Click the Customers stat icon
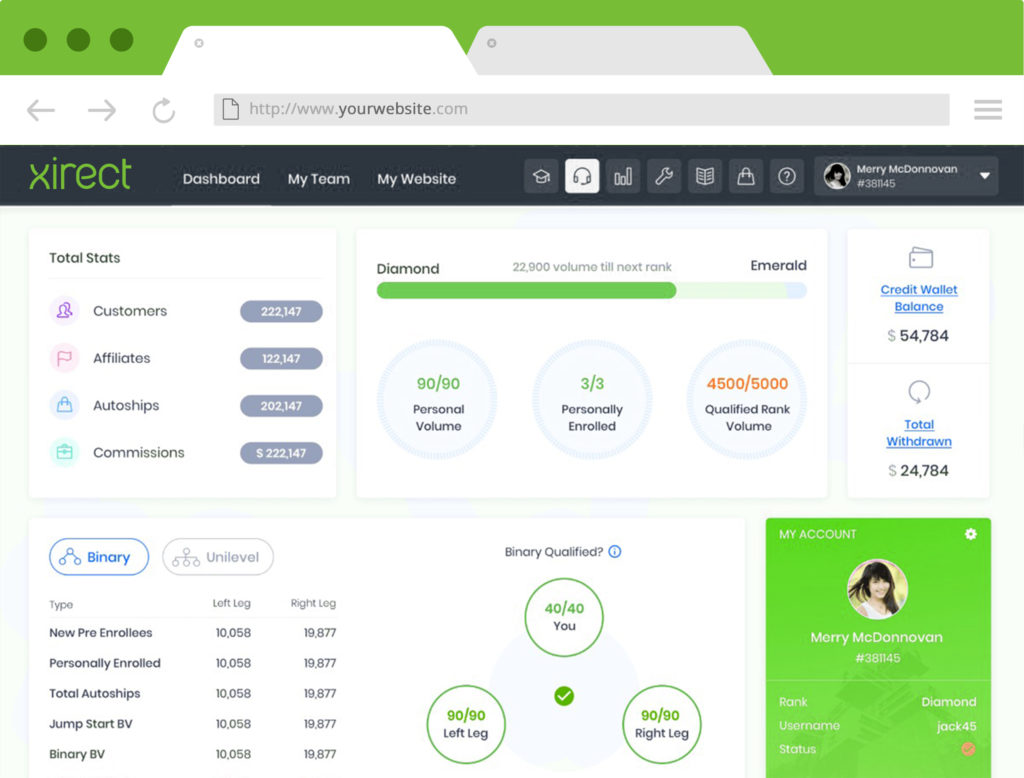 click(65, 310)
